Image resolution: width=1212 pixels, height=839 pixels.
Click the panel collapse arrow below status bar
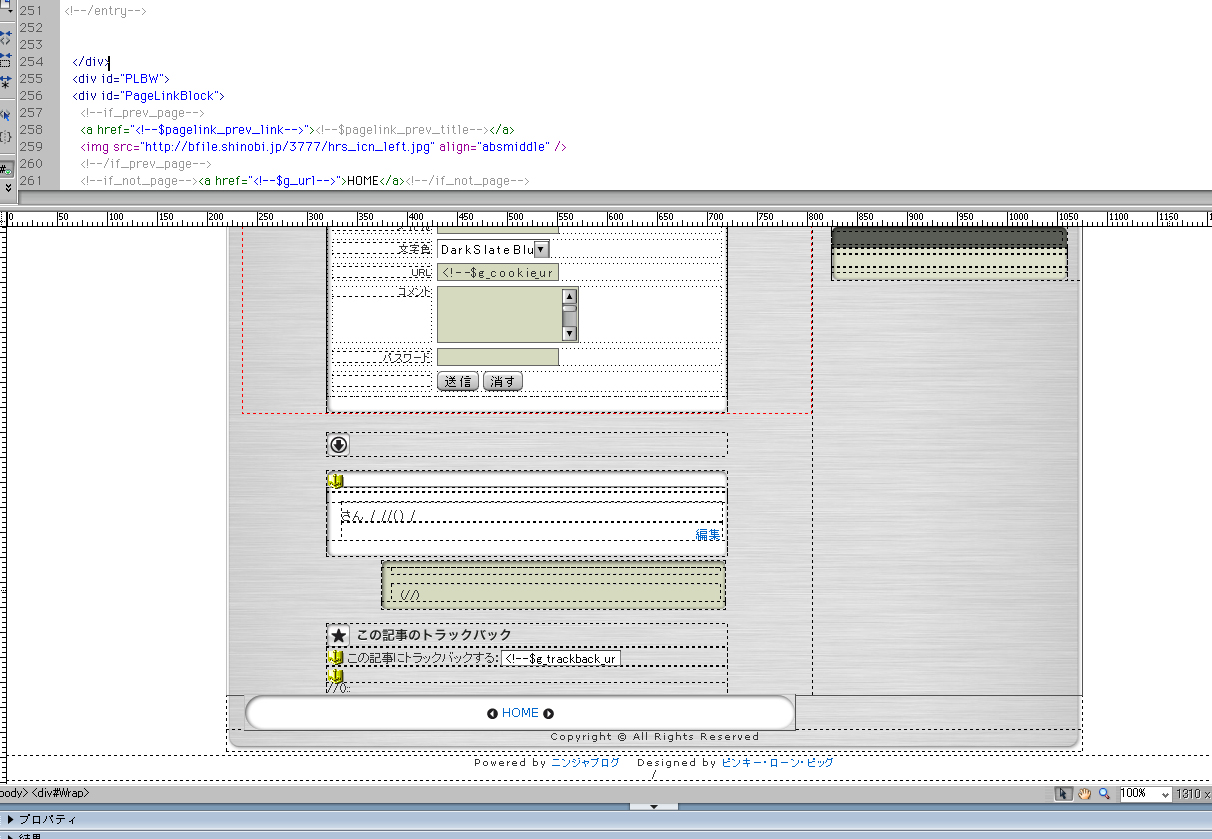pos(654,806)
